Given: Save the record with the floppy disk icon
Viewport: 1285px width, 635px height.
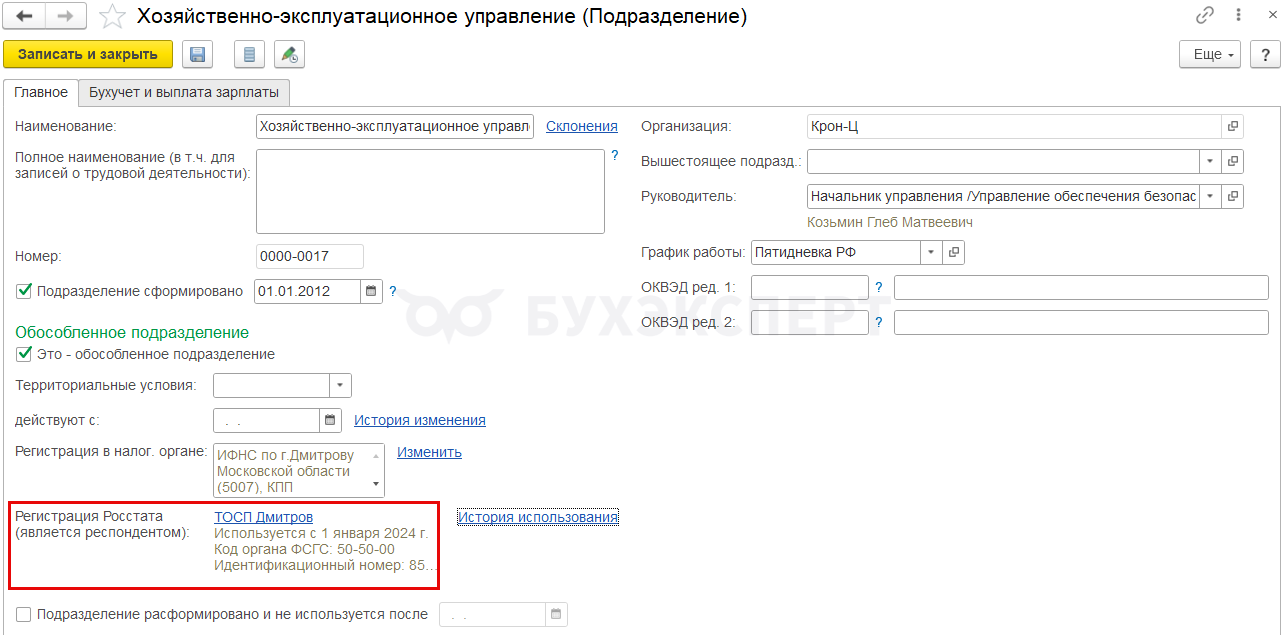Looking at the screenshot, I should [197, 54].
